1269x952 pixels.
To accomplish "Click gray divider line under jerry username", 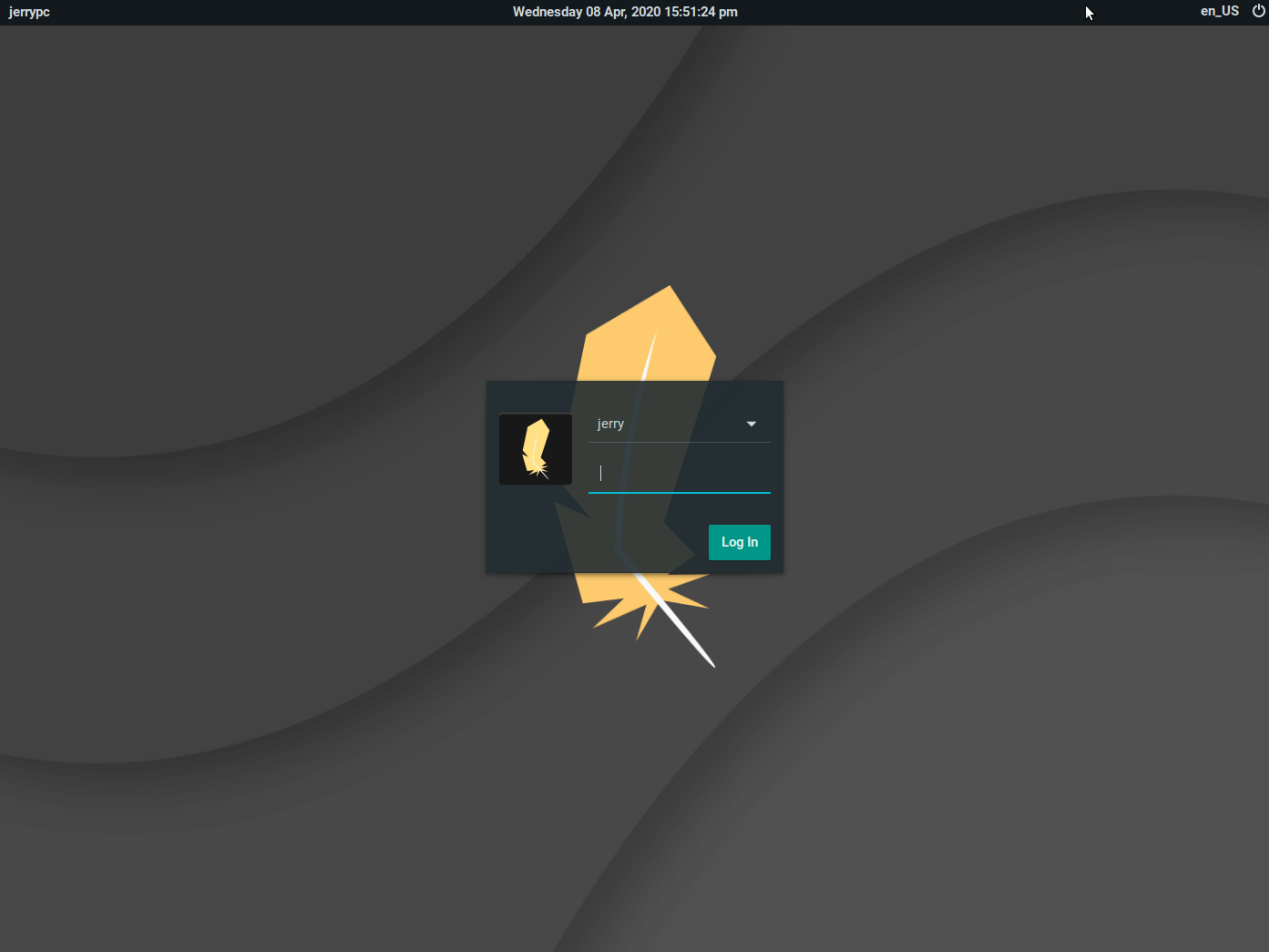I will [x=680, y=442].
